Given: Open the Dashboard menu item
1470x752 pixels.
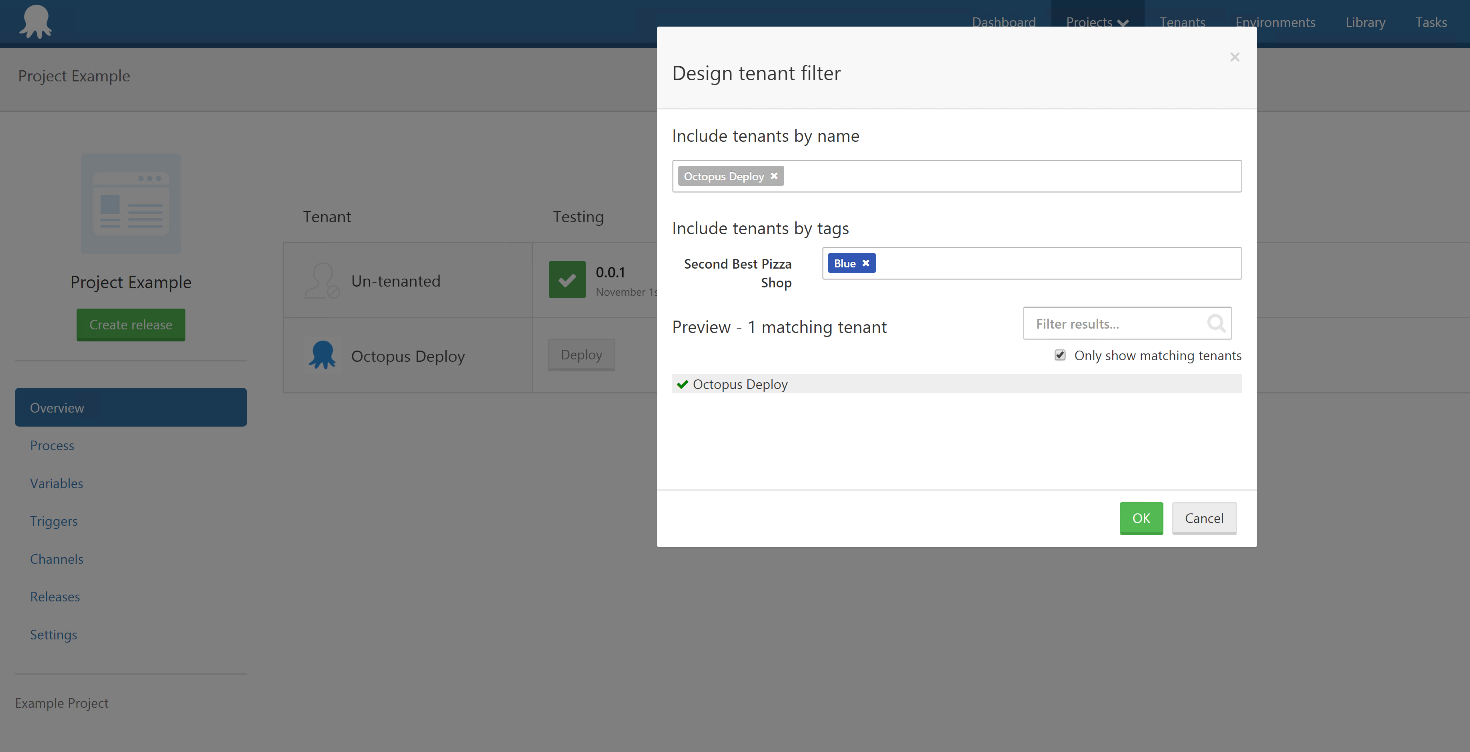Looking at the screenshot, I should [x=1003, y=21].
